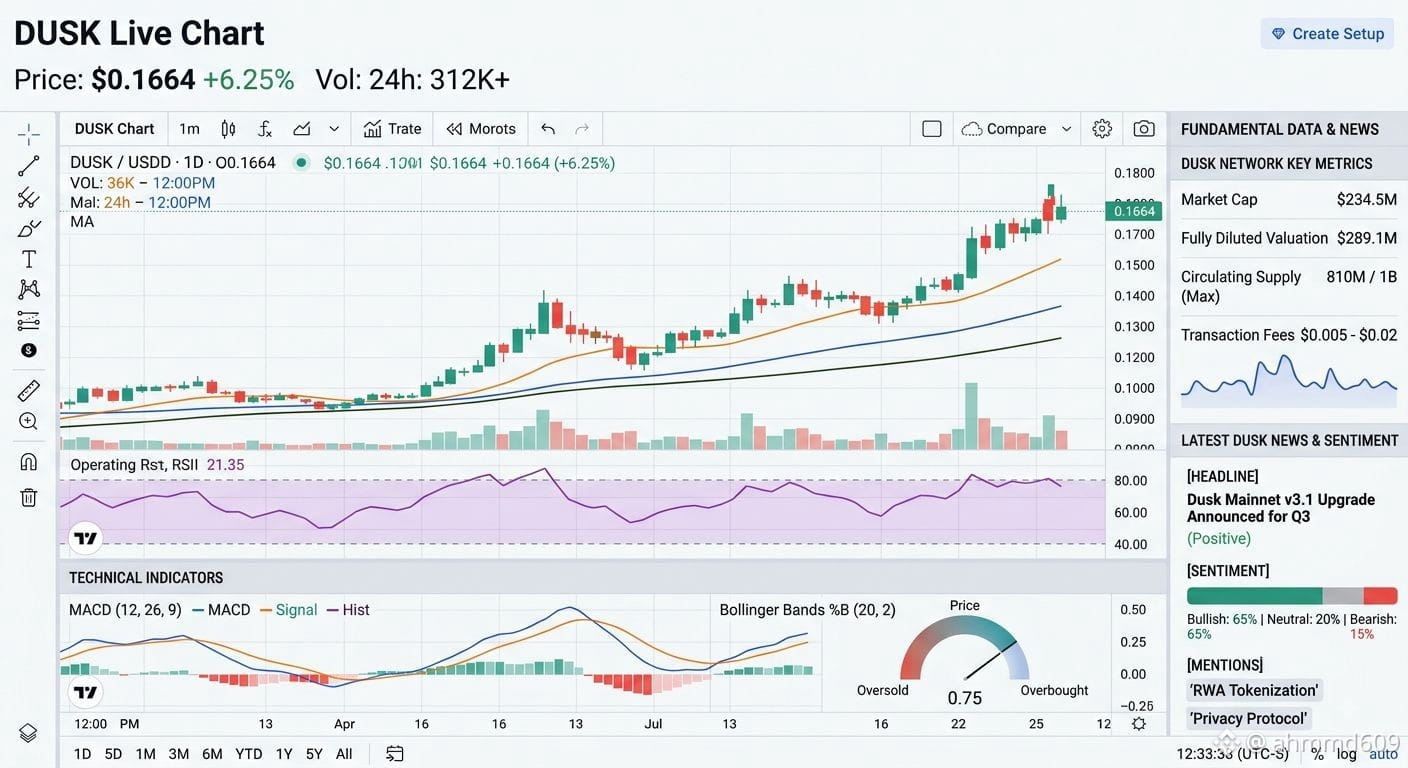Click the Fully Diluted Valuation $289.1M value

(1366, 238)
